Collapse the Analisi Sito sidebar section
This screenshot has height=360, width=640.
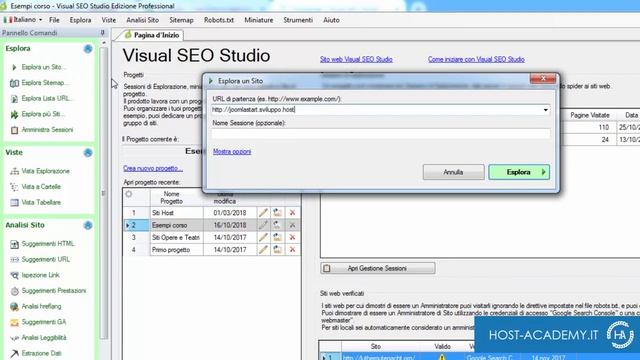(88, 225)
